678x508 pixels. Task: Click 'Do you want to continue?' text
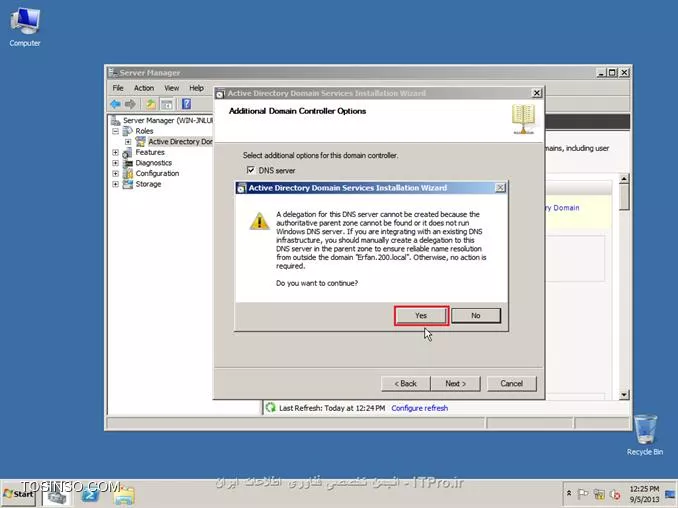tap(317, 283)
